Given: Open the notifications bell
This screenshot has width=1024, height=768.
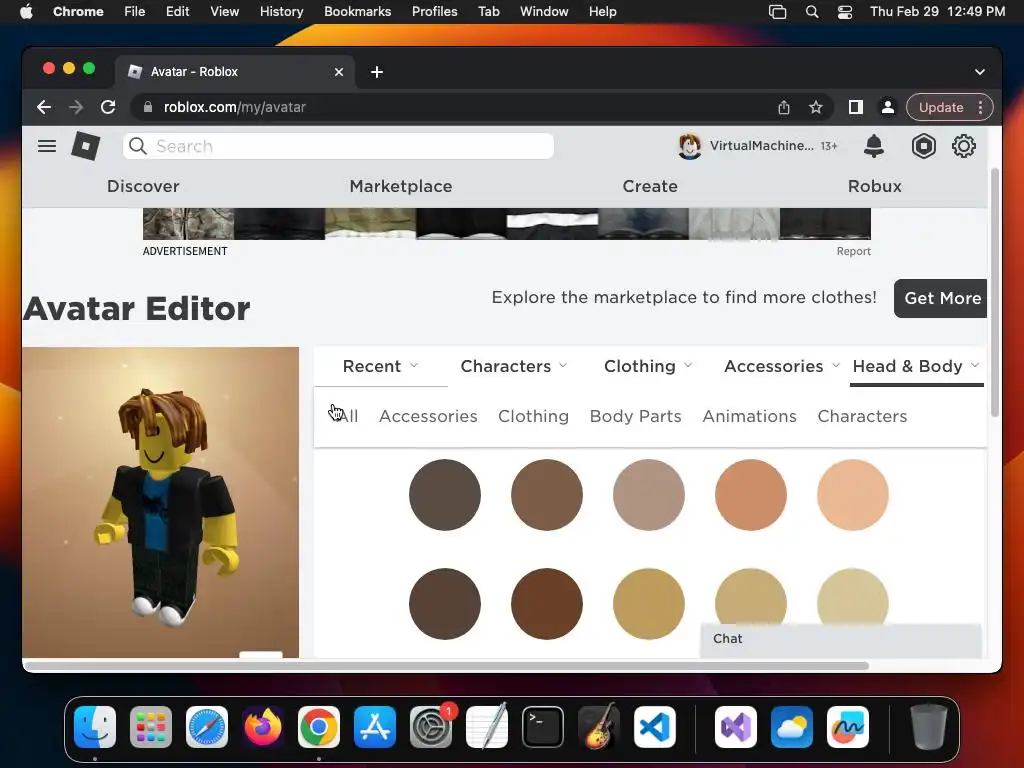Looking at the screenshot, I should click(x=873, y=146).
